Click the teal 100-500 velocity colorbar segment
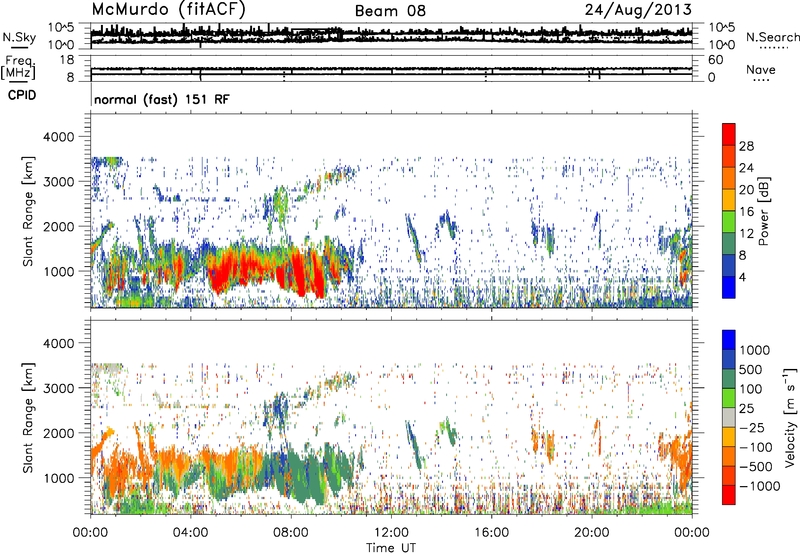800x554 pixels. 729,379
